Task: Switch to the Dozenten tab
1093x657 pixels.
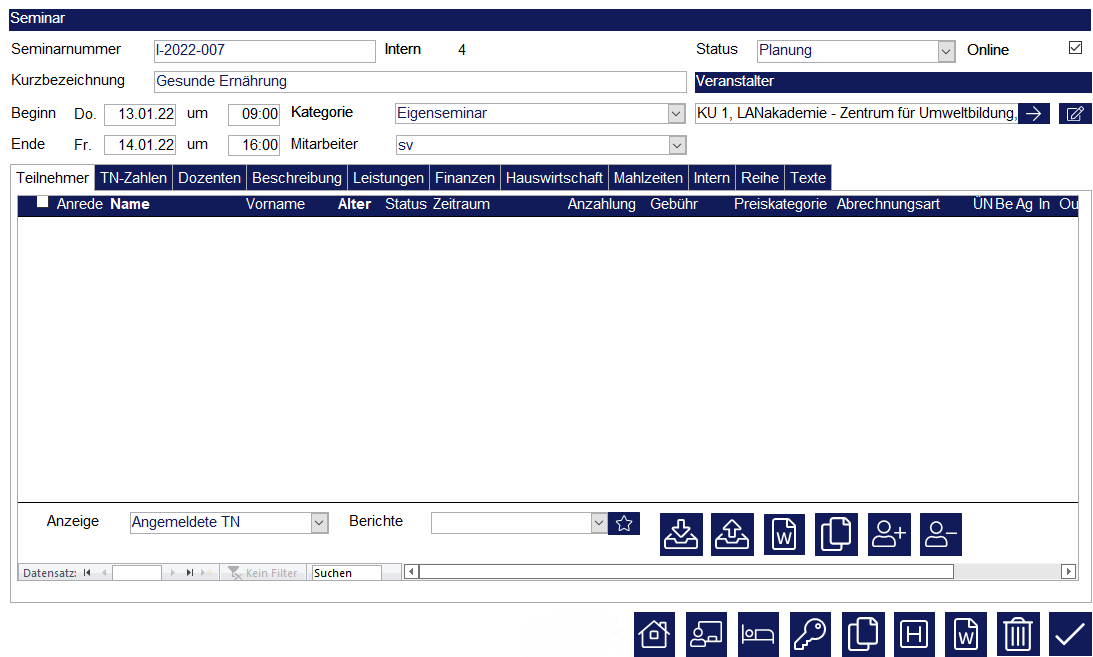Action: pos(209,178)
